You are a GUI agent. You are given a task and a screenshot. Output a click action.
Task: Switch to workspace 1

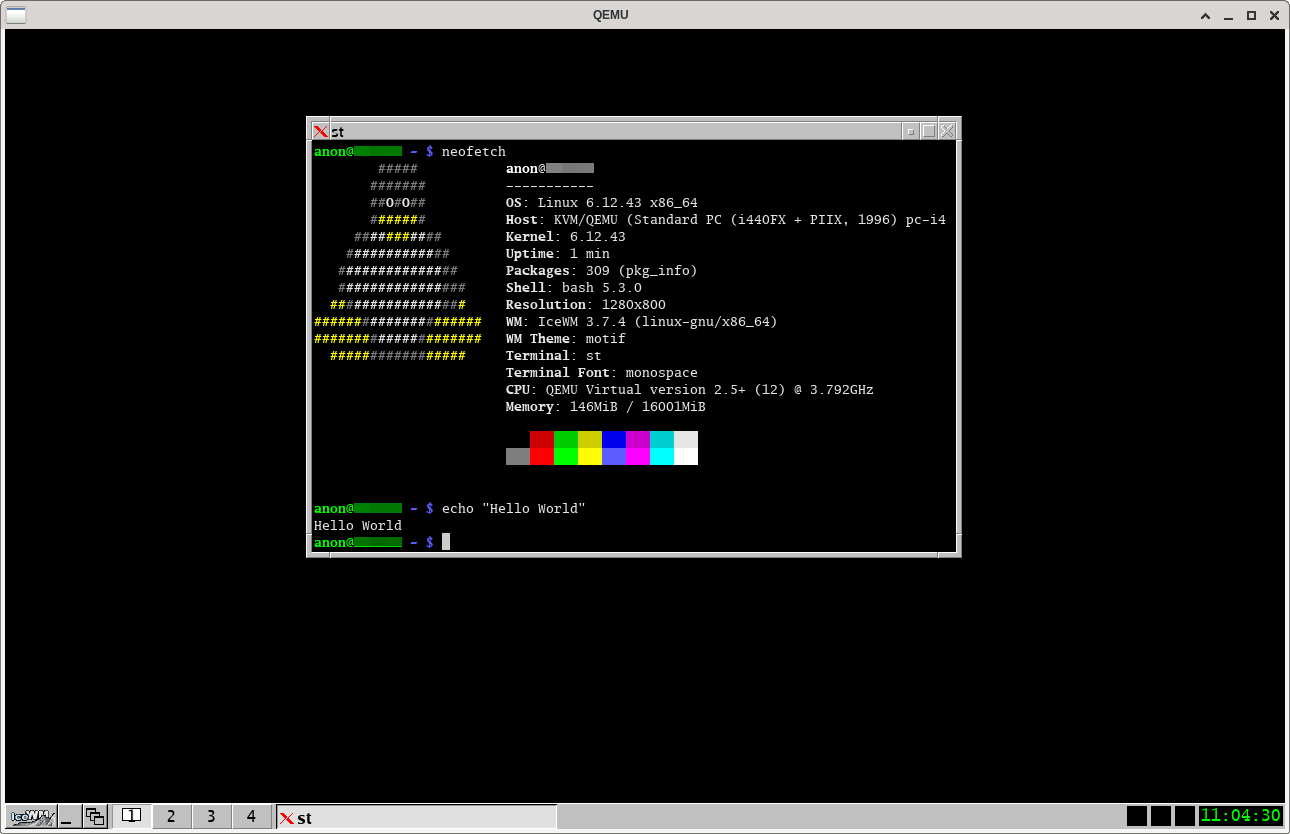[131, 816]
